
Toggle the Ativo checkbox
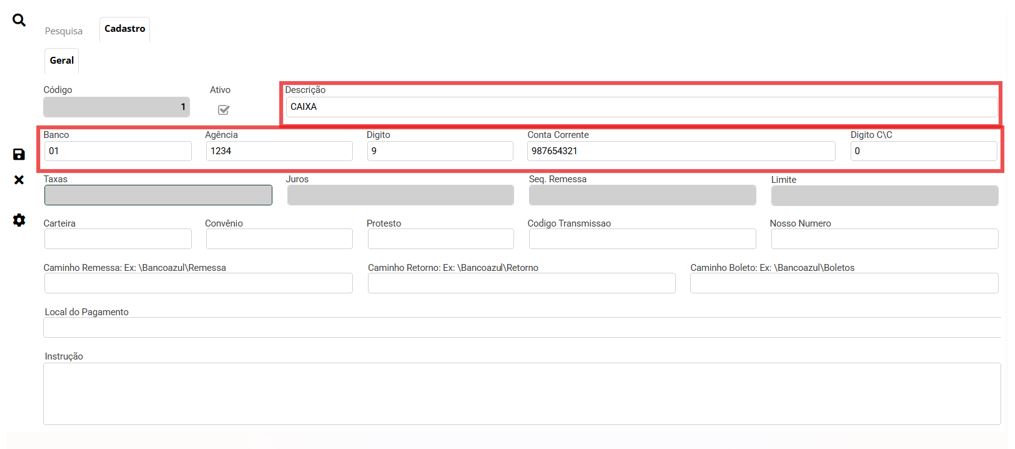tap(223, 110)
